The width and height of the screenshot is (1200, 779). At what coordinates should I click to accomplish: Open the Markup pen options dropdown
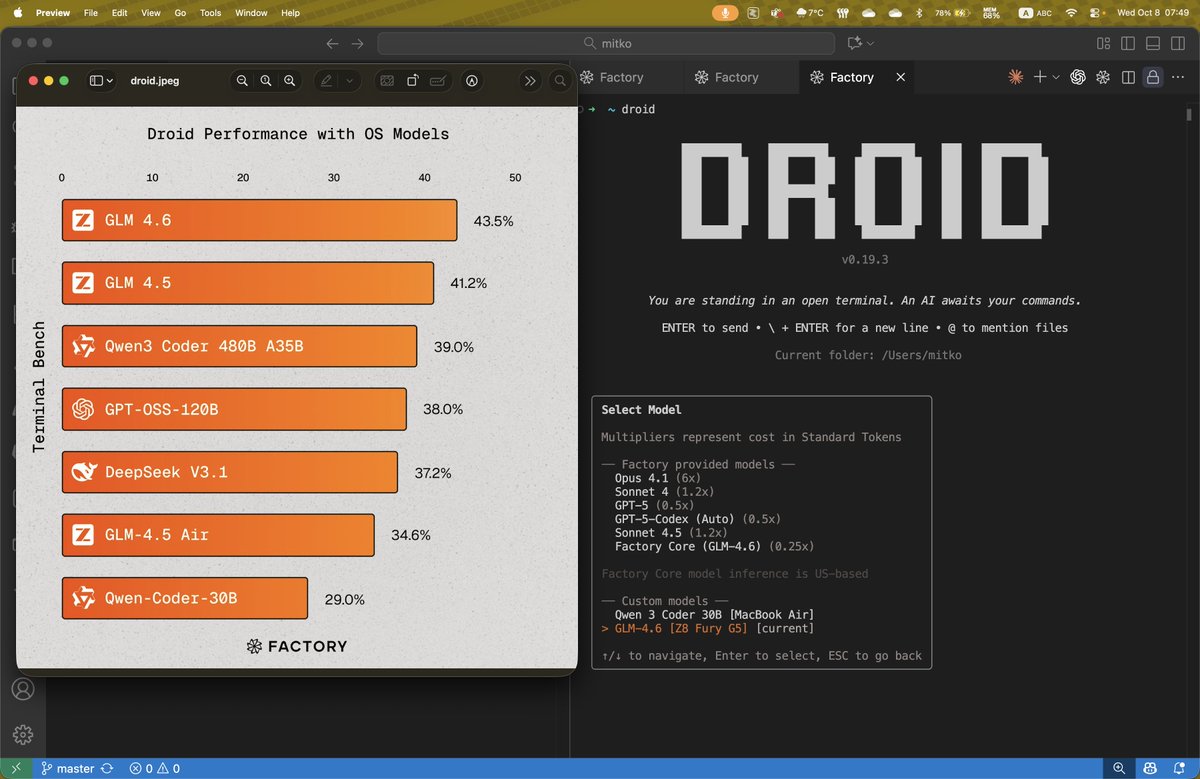[350, 81]
